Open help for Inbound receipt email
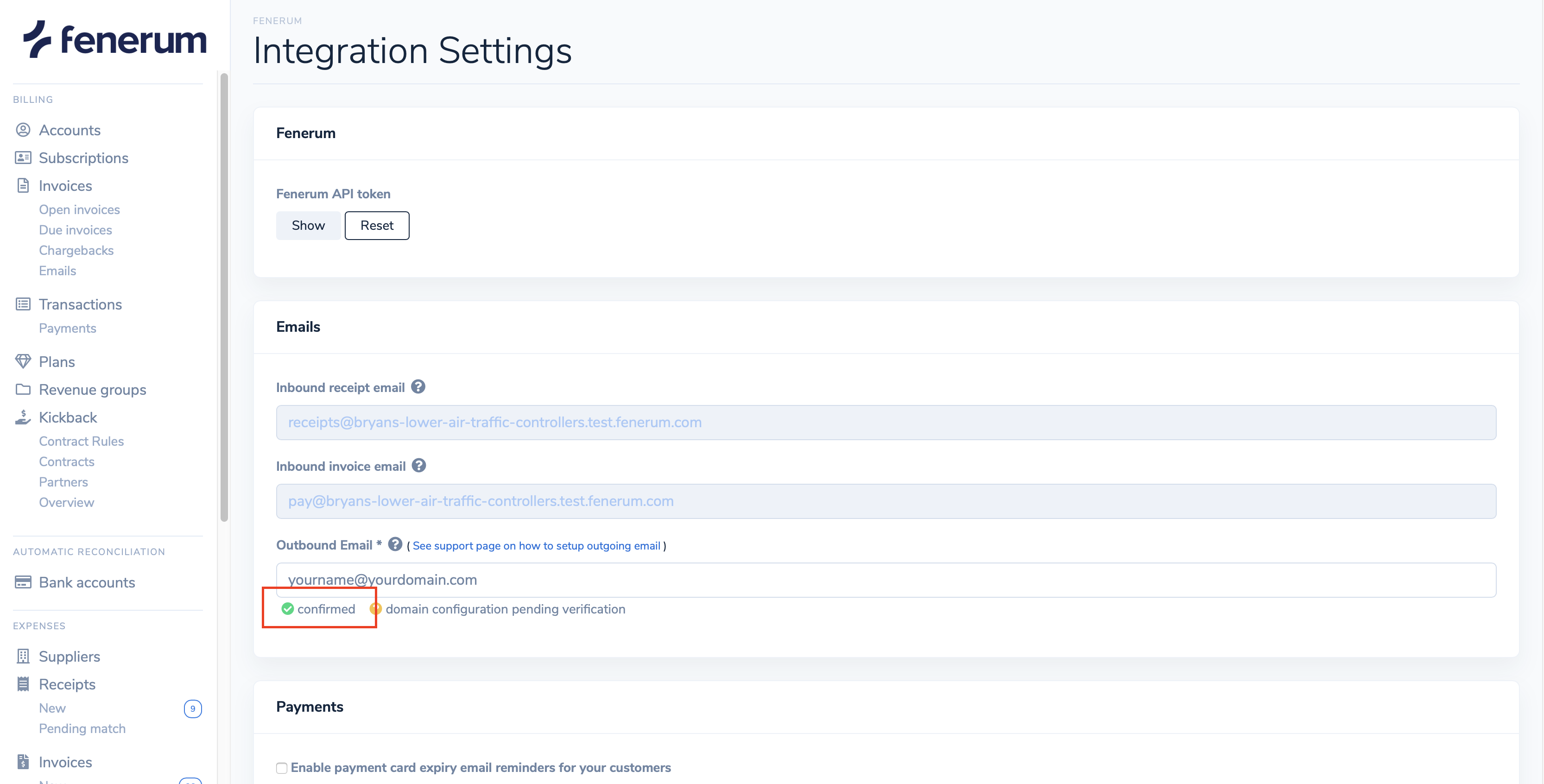1544x784 pixels. click(418, 386)
